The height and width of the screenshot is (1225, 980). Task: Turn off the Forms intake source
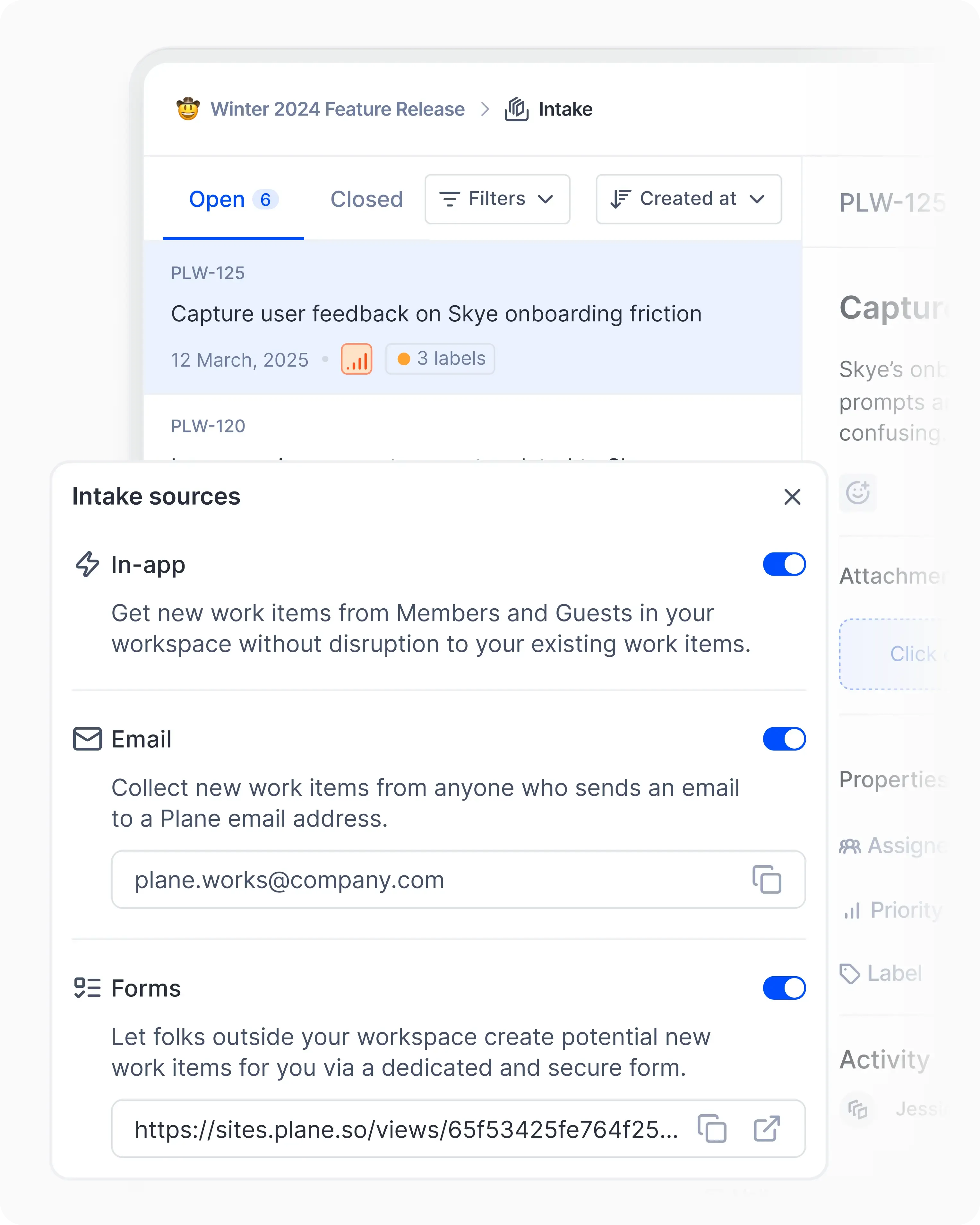[784, 988]
